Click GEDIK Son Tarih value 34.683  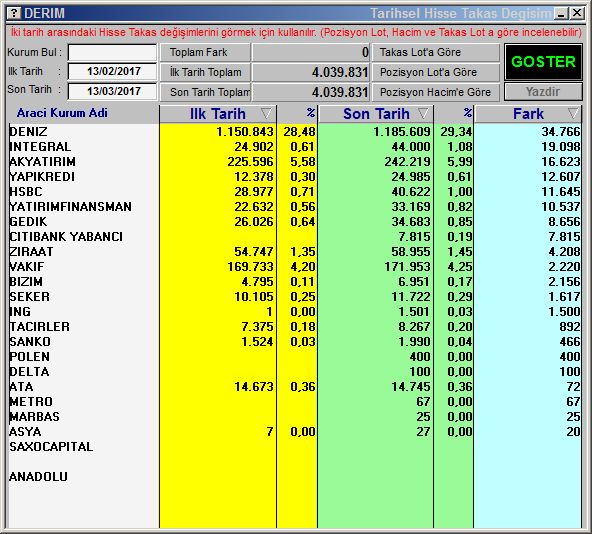(411, 222)
